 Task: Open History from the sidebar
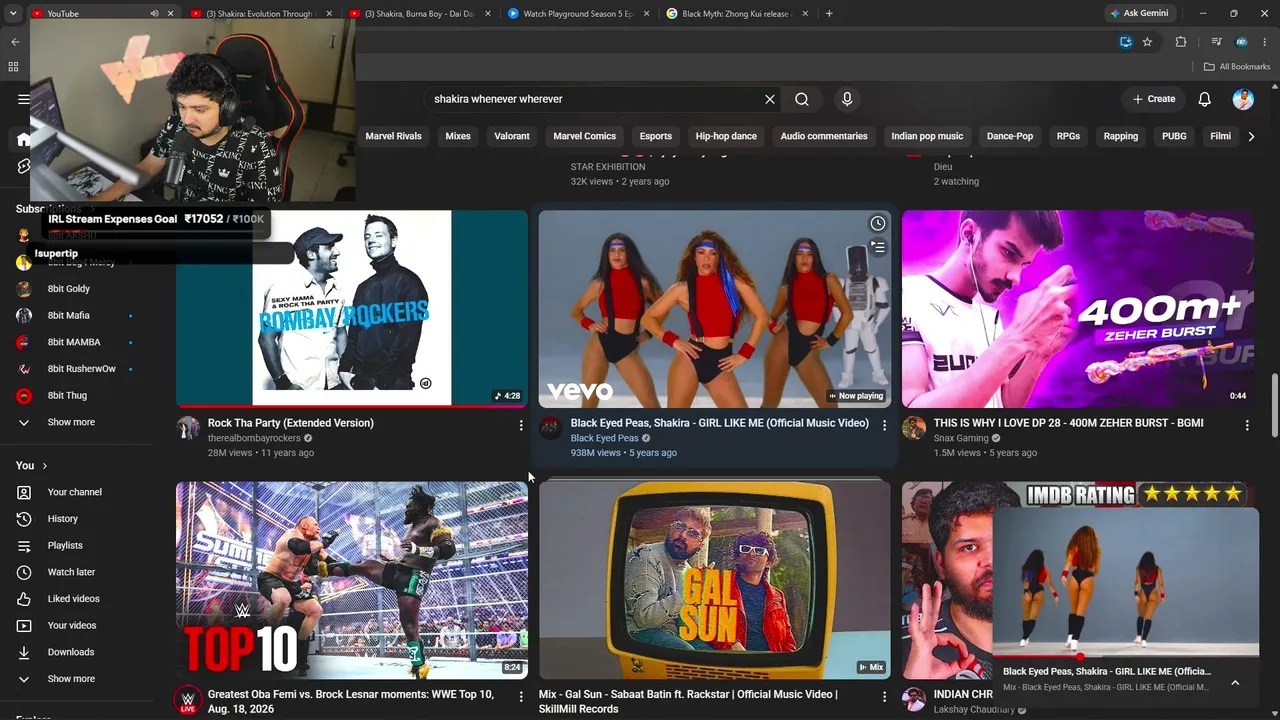[x=62, y=519]
